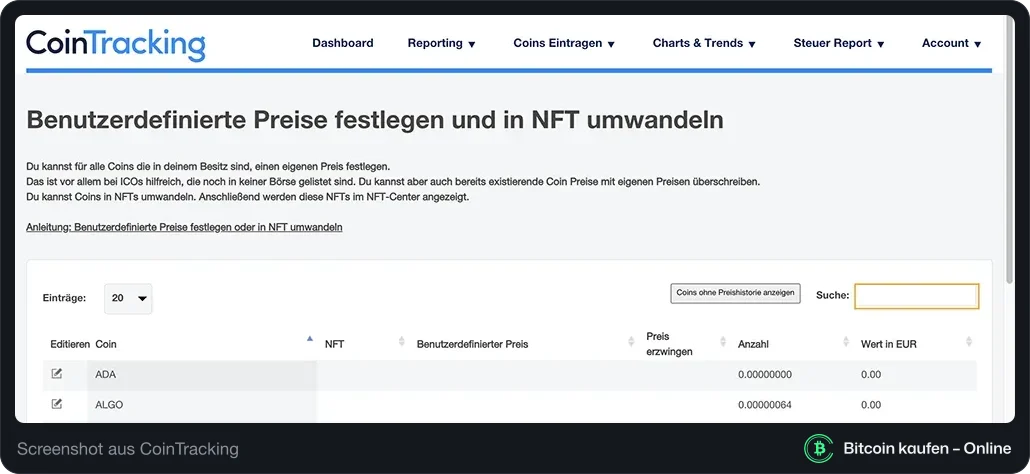
Task: Click the Bitcoin logo icon in footer
Action: [x=818, y=448]
